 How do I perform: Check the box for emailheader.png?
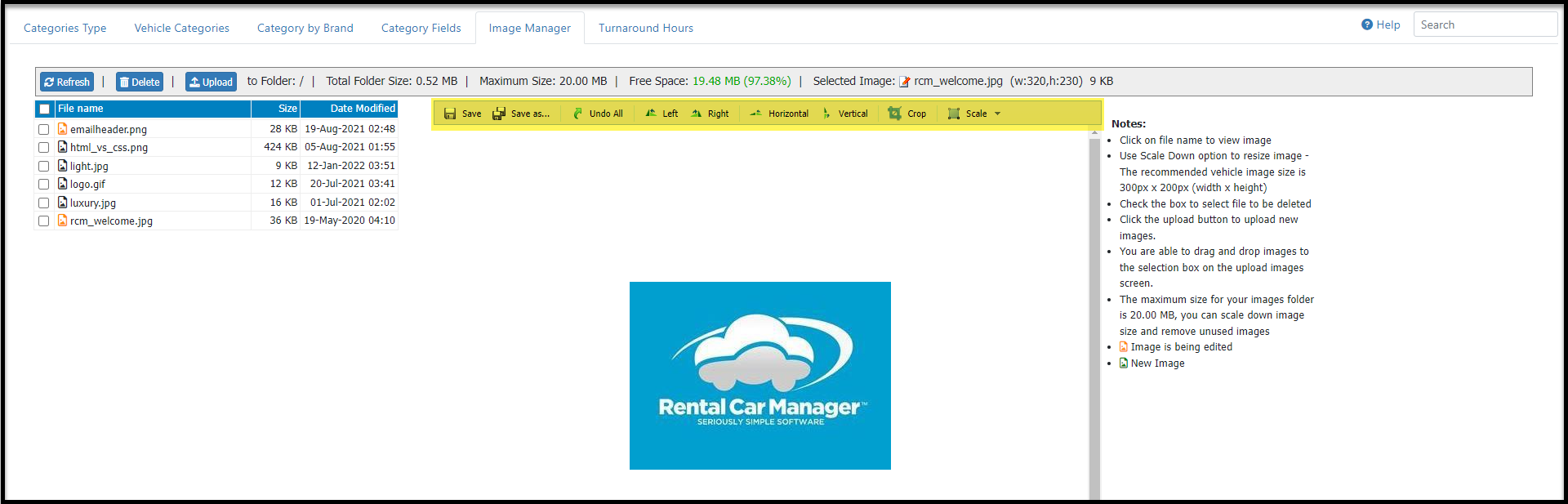point(44,129)
